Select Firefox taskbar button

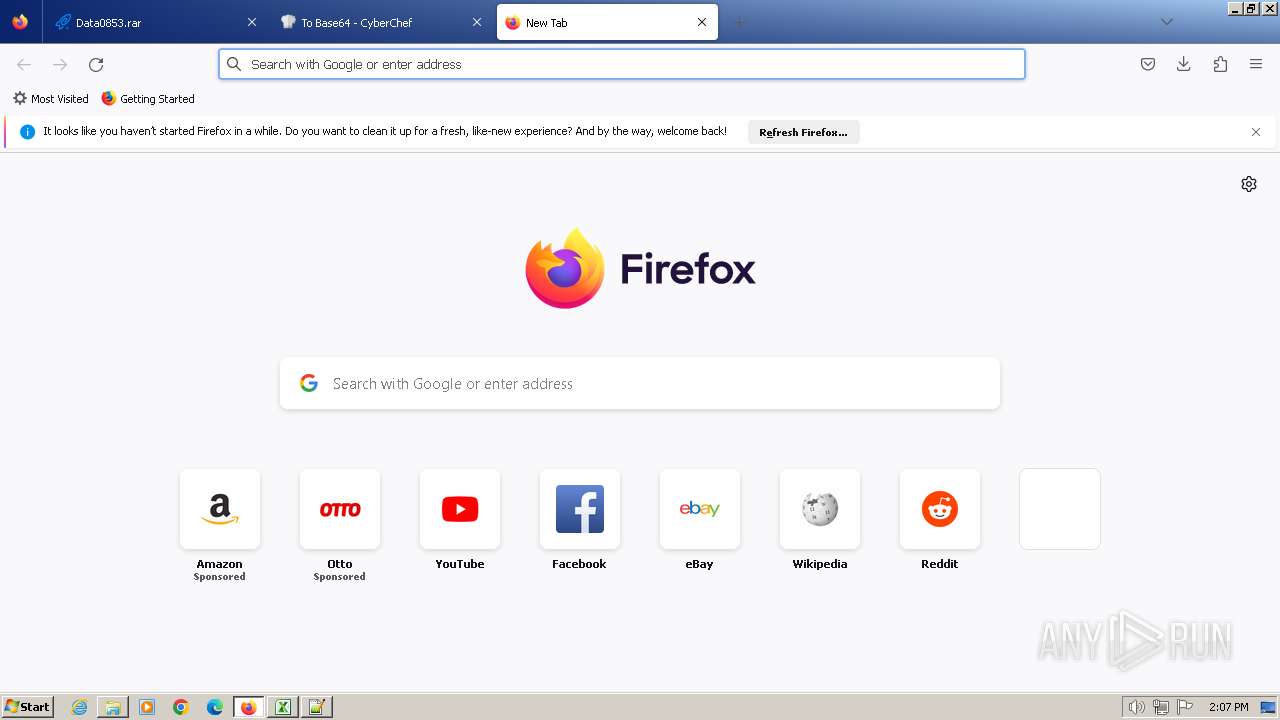point(249,707)
